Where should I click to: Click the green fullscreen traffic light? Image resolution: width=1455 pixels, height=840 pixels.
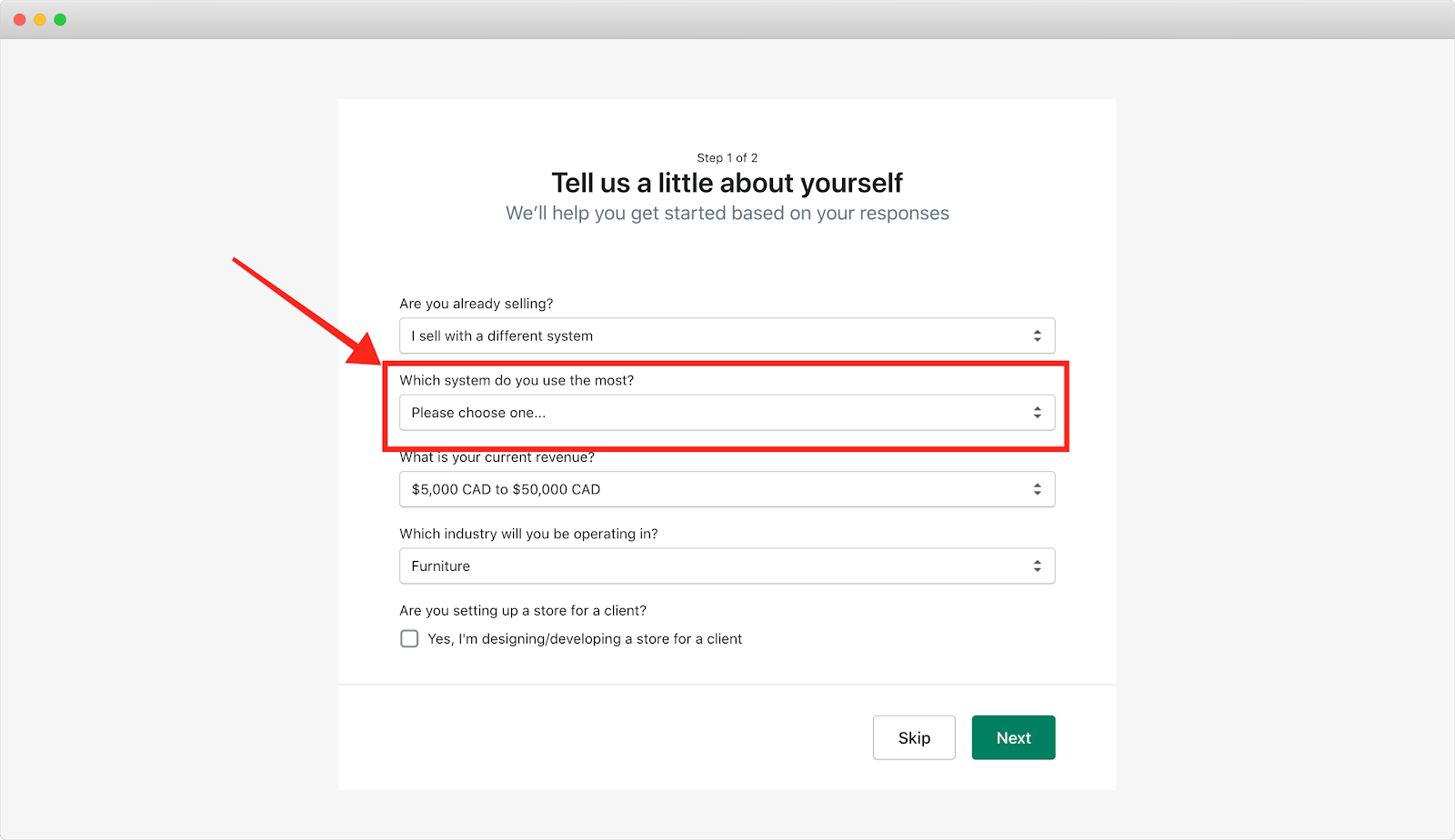pos(59,18)
